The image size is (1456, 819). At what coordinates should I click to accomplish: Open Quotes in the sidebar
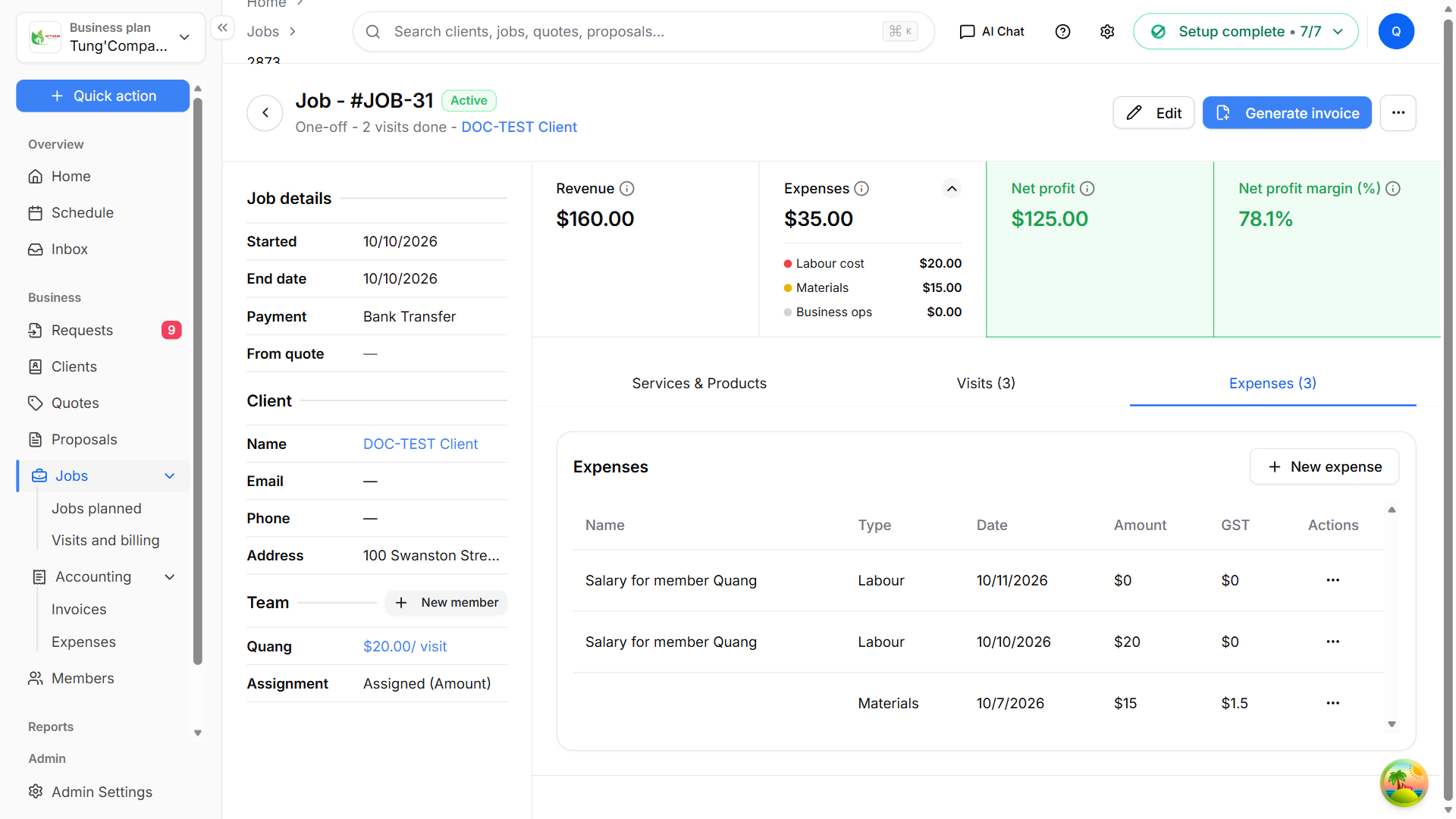pos(102,403)
